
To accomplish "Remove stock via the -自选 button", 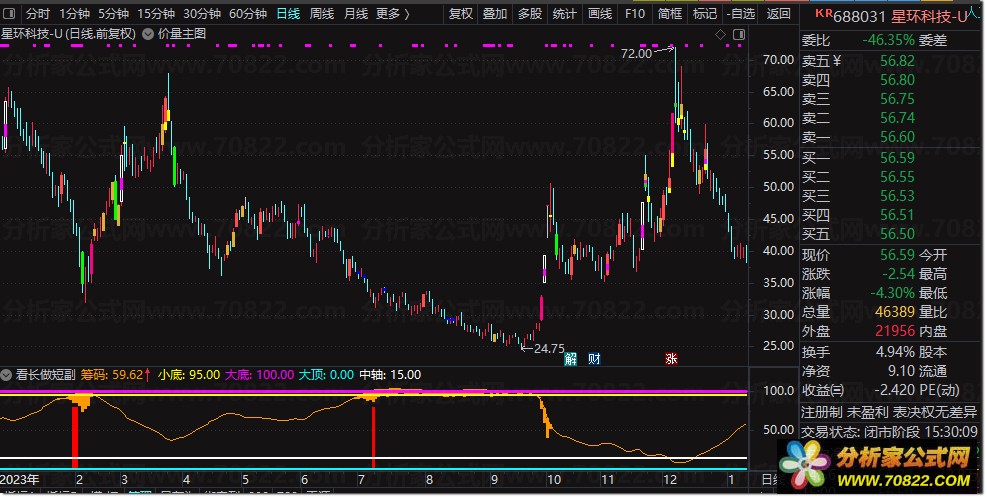I will 740,13.
